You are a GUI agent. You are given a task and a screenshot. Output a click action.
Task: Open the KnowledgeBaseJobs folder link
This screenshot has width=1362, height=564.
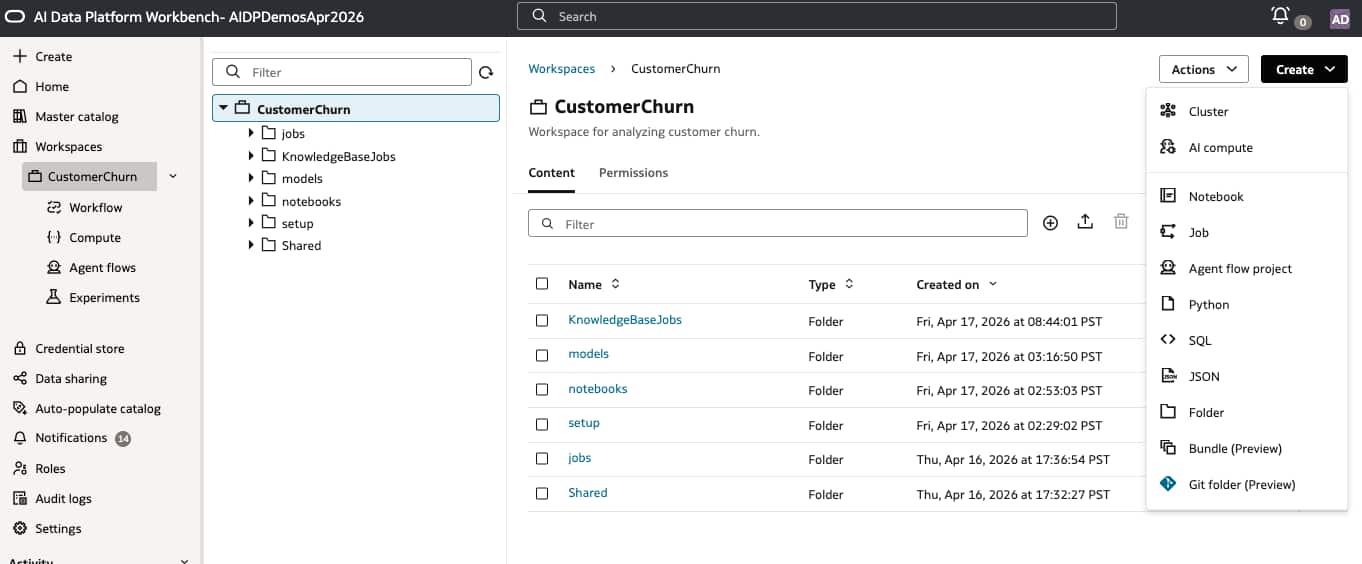[x=625, y=320]
